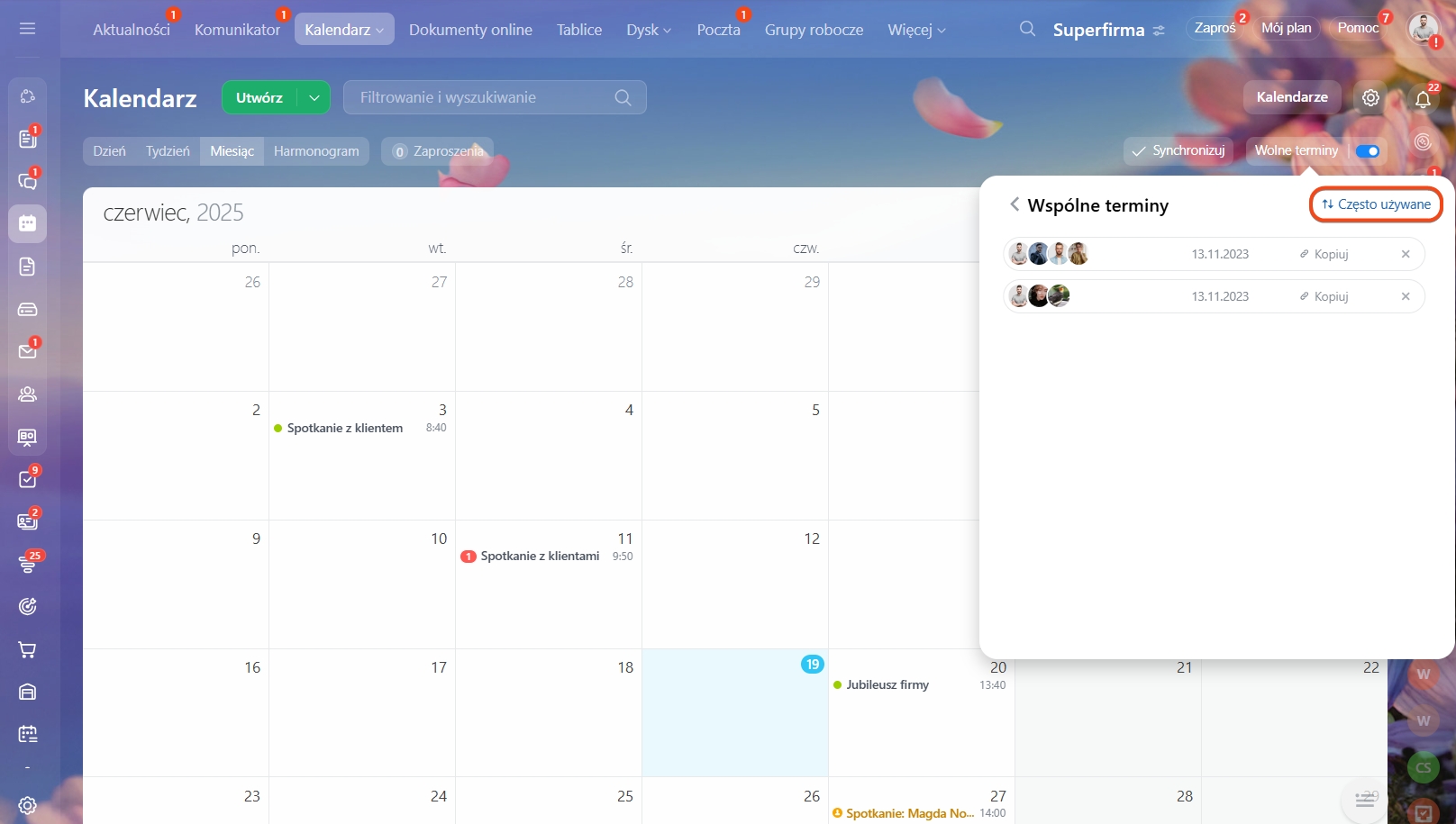Sort by Często używane
1456x824 pixels.
[1376, 204]
